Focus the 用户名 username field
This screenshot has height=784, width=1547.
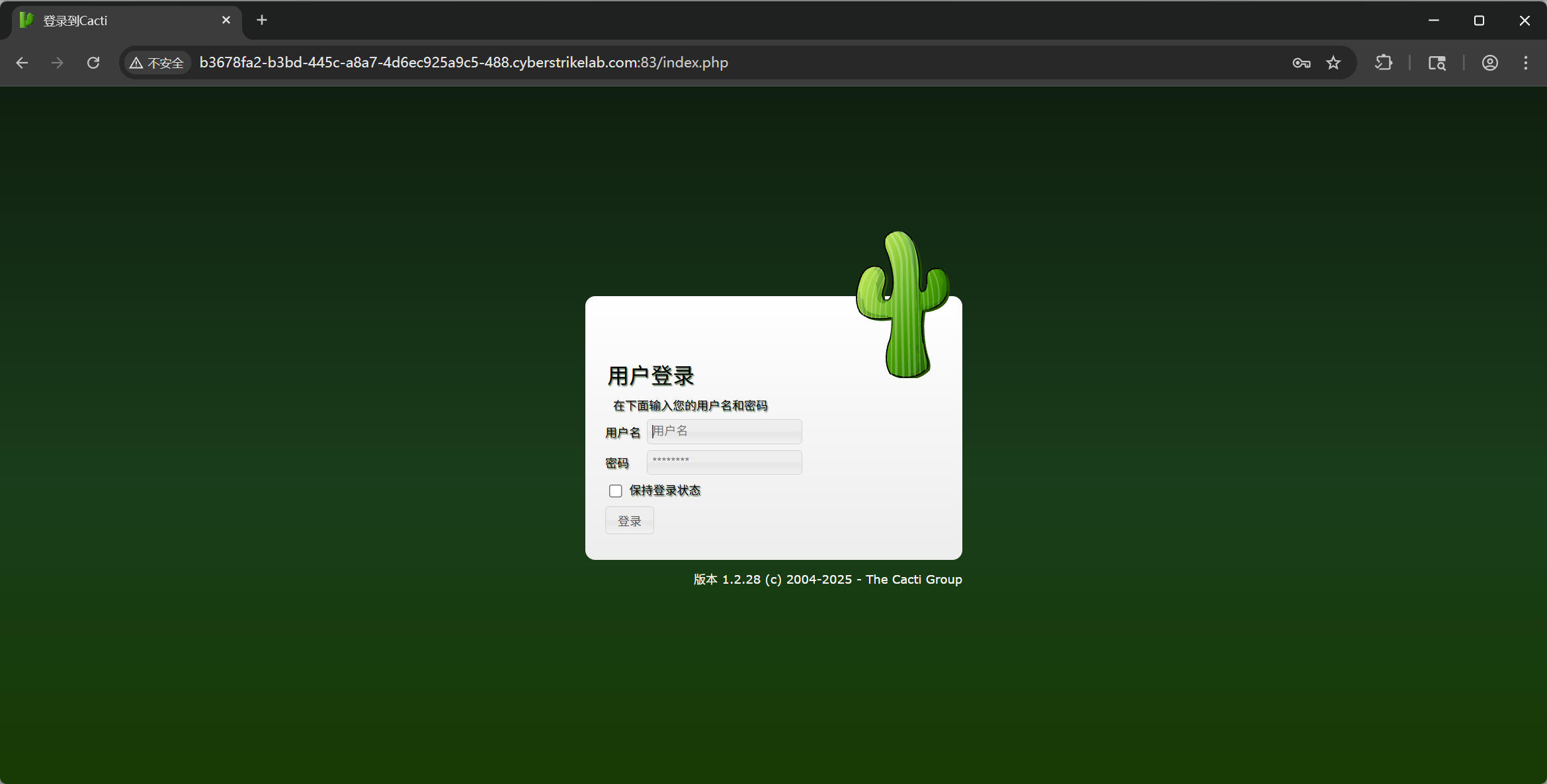pyautogui.click(x=724, y=431)
